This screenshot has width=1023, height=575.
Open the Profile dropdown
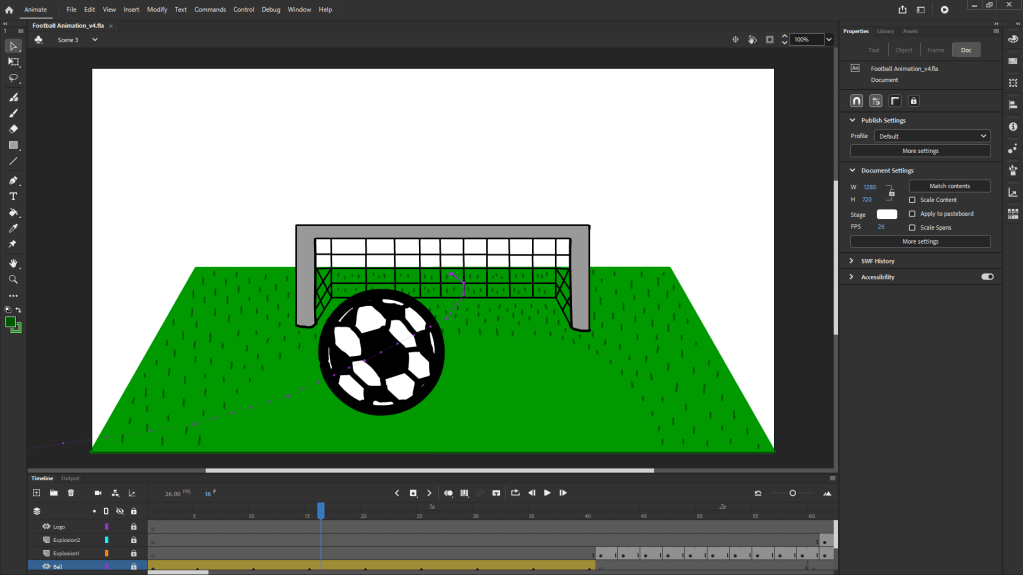click(x=932, y=136)
